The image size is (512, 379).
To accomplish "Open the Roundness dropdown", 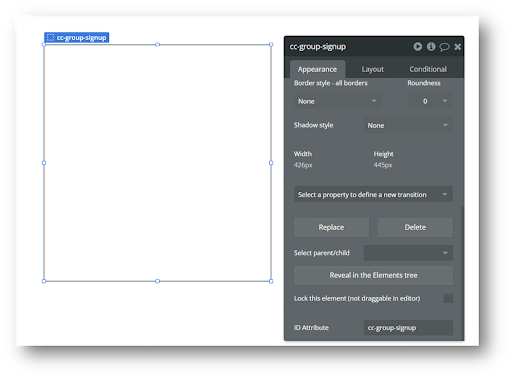I will click(430, 101).
